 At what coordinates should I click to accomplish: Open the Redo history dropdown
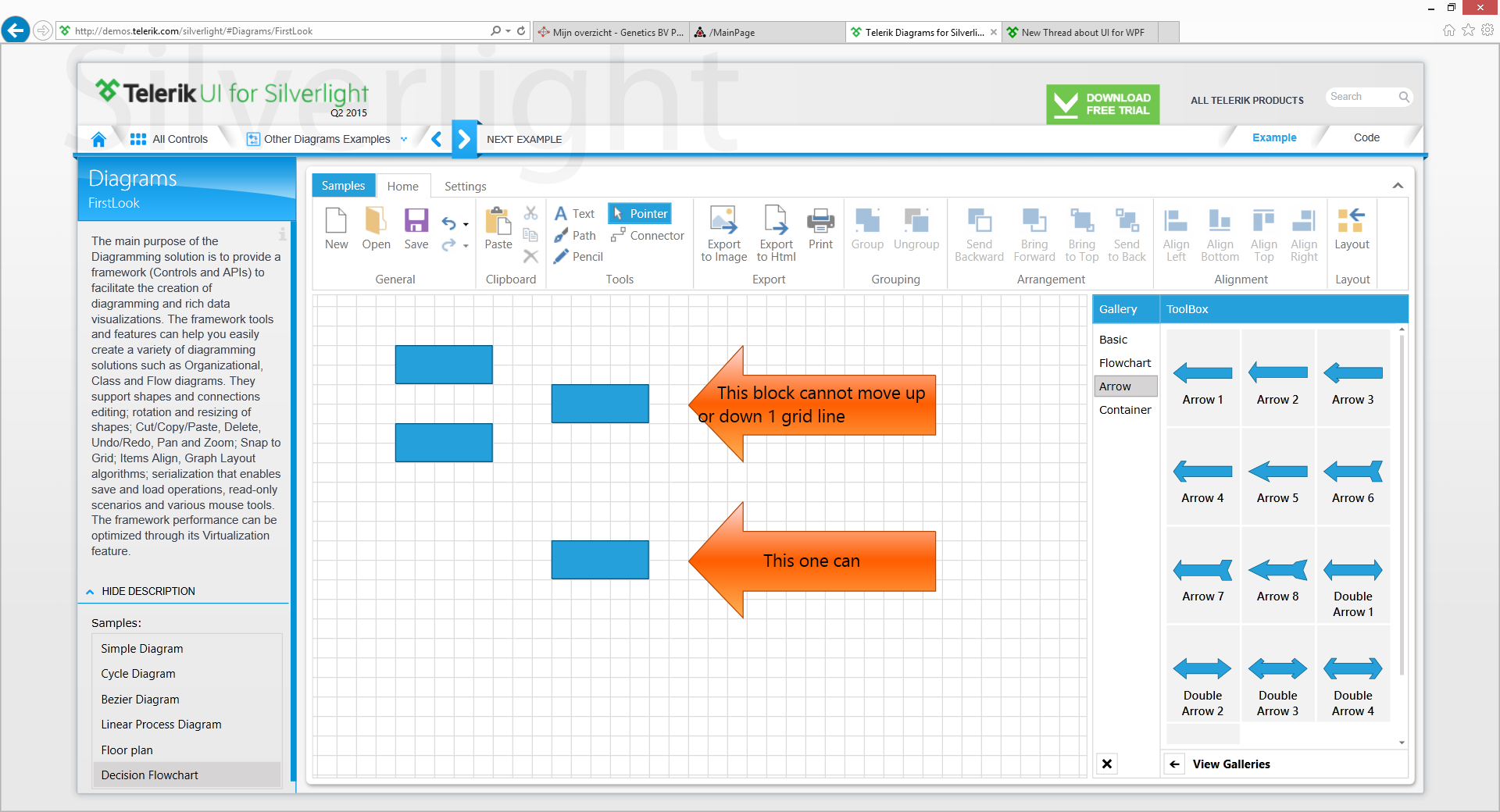466,246
